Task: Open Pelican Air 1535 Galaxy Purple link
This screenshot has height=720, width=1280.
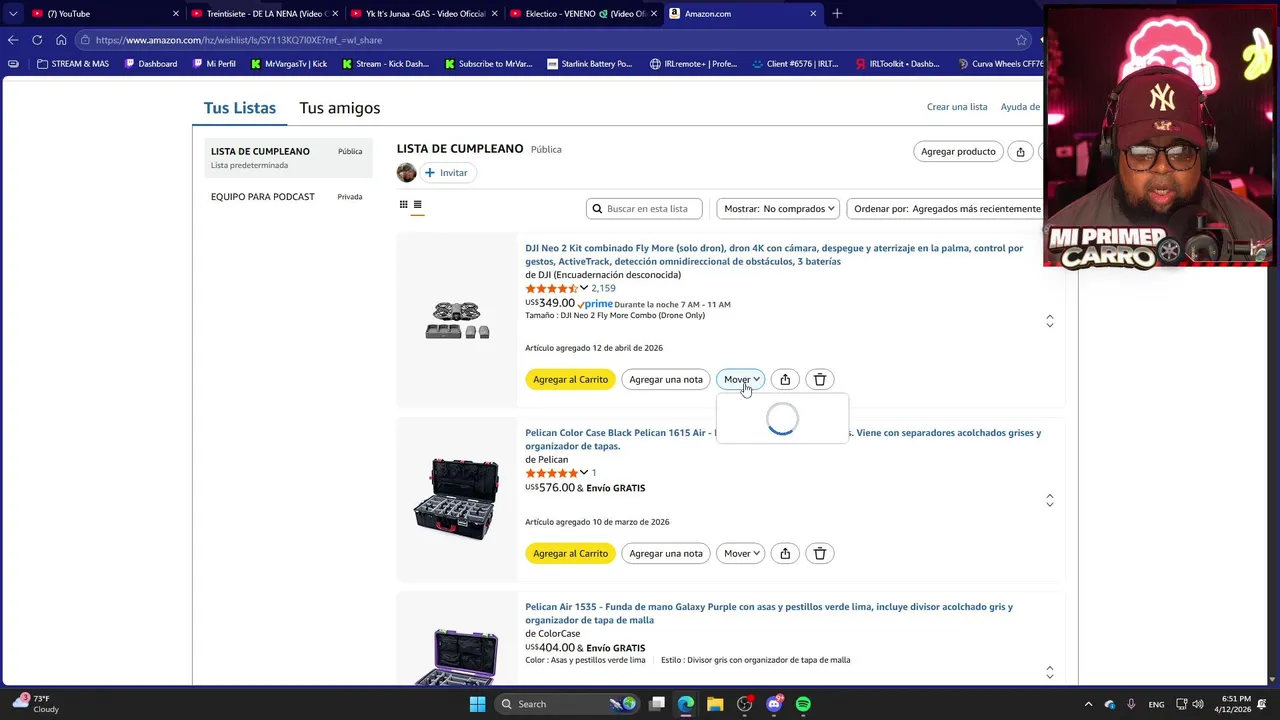Action: 769,614
